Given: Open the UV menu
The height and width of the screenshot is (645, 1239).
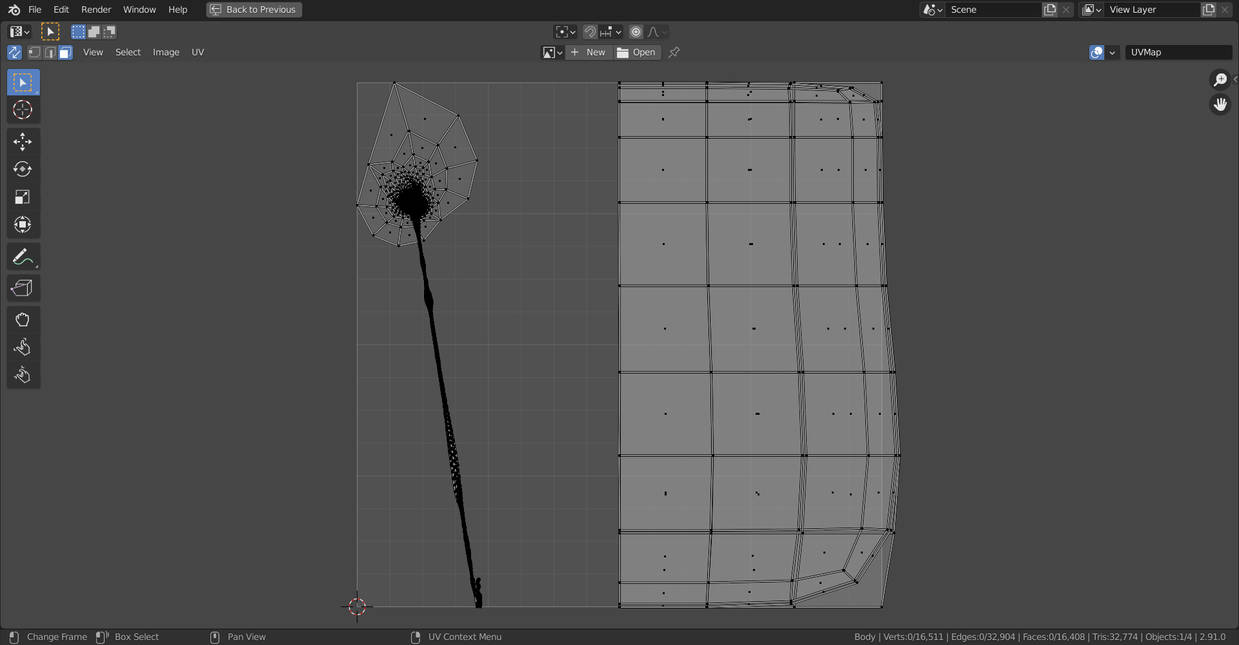Looking at the screenshot, I should coord(198,52).
